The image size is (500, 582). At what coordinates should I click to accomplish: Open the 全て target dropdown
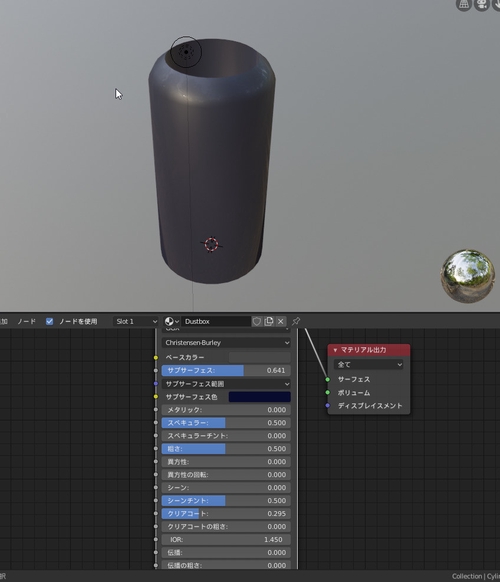(x=368, y=364)
